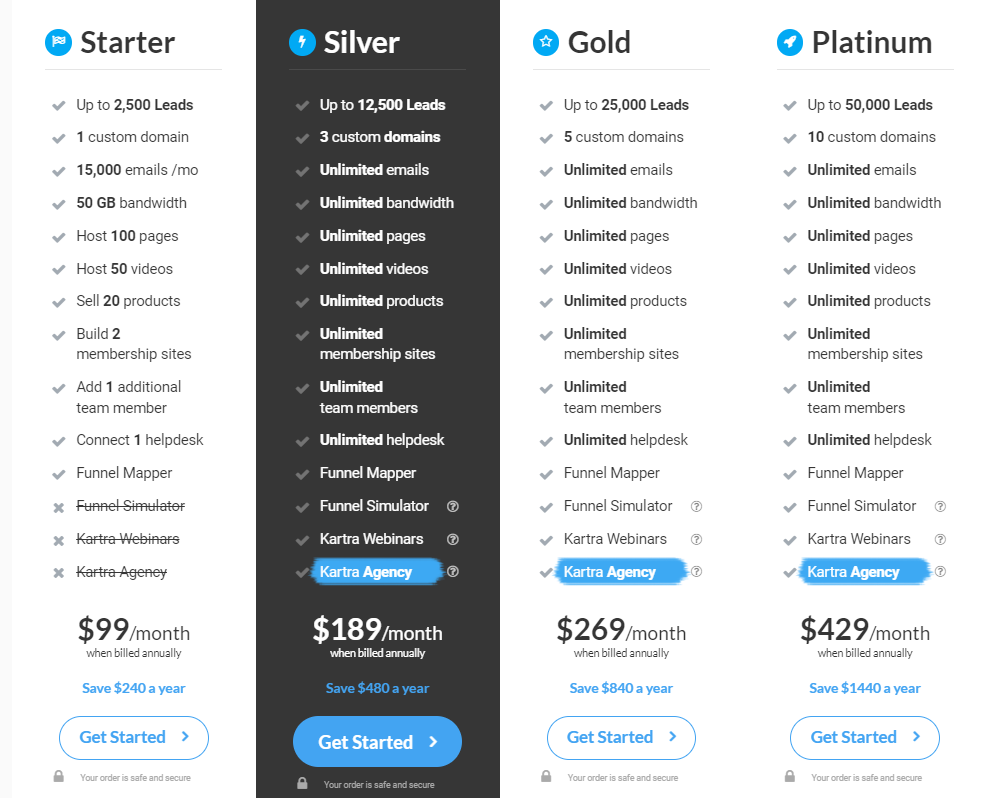984x798 pixels.
Task: Click the Starter plan flag icon
Action: click(58, 42)
